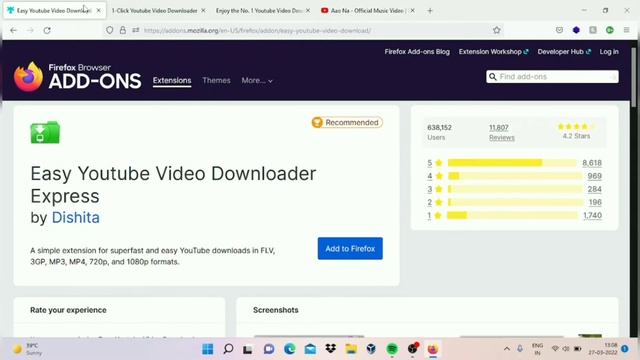
Task: Open Dropbox from the taskbar
Action: 331,349
